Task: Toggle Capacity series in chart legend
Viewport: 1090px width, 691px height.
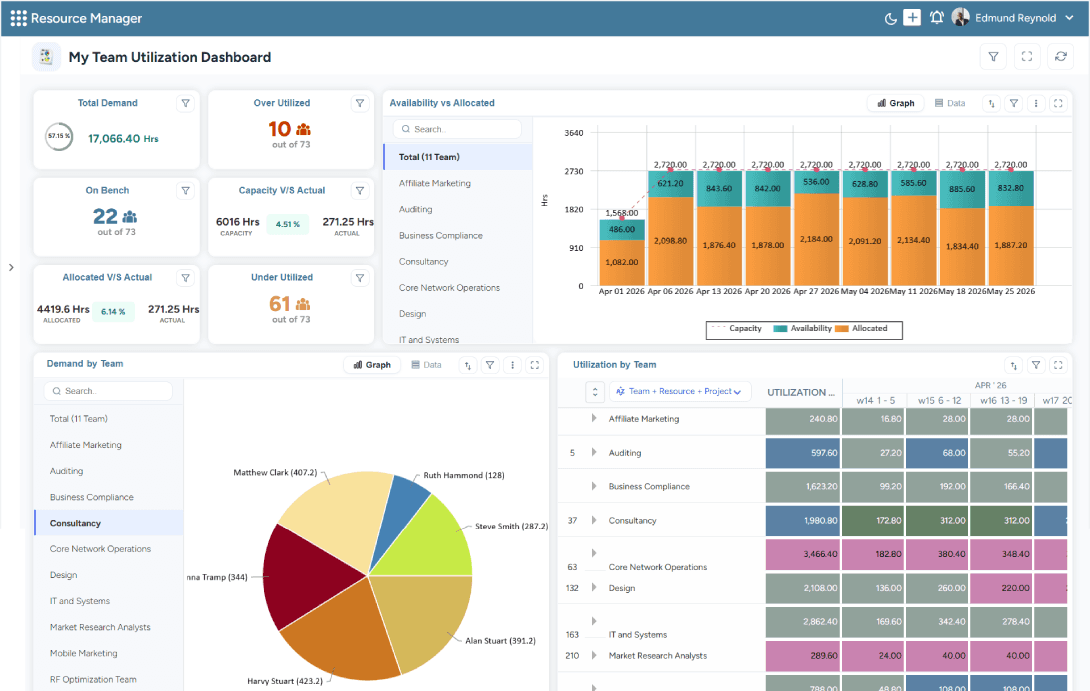Action: coord(737,328)
